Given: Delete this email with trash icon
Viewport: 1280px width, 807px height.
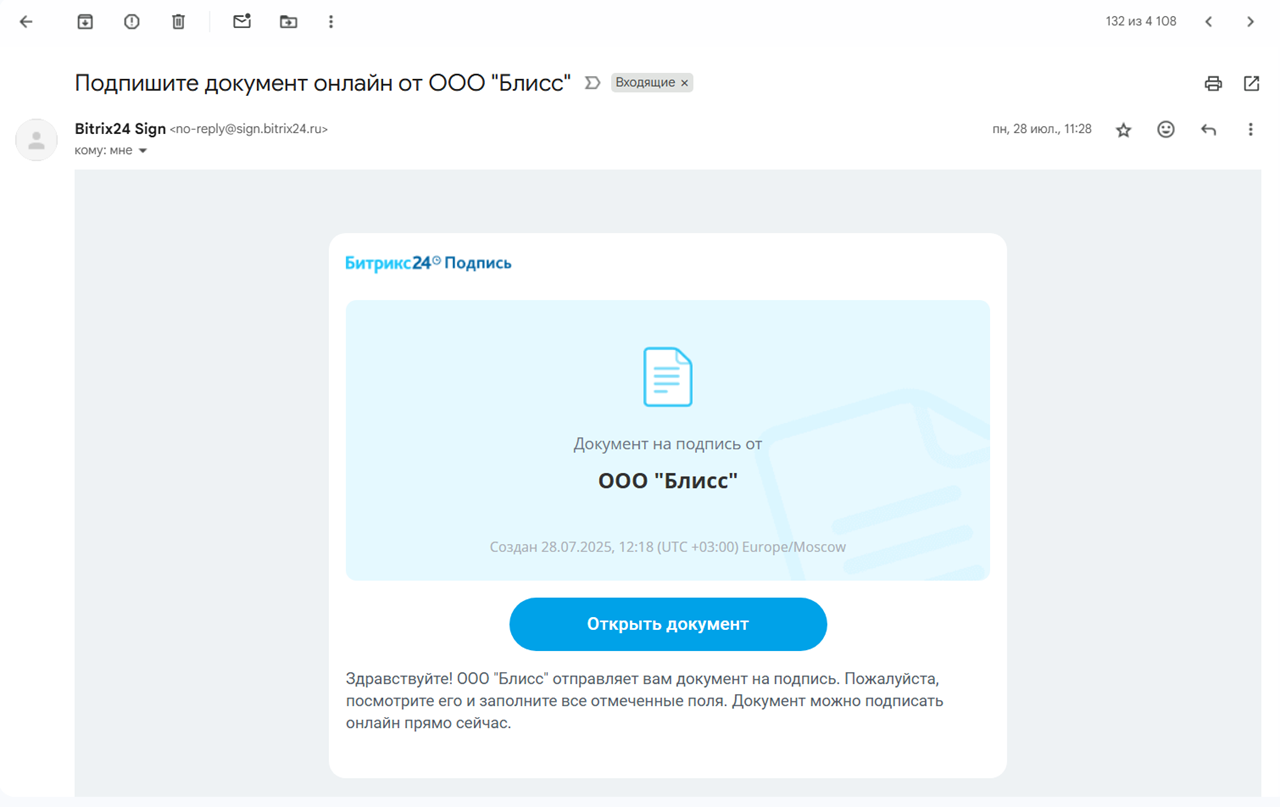Looking at the screenshot, I should [178, 22].
